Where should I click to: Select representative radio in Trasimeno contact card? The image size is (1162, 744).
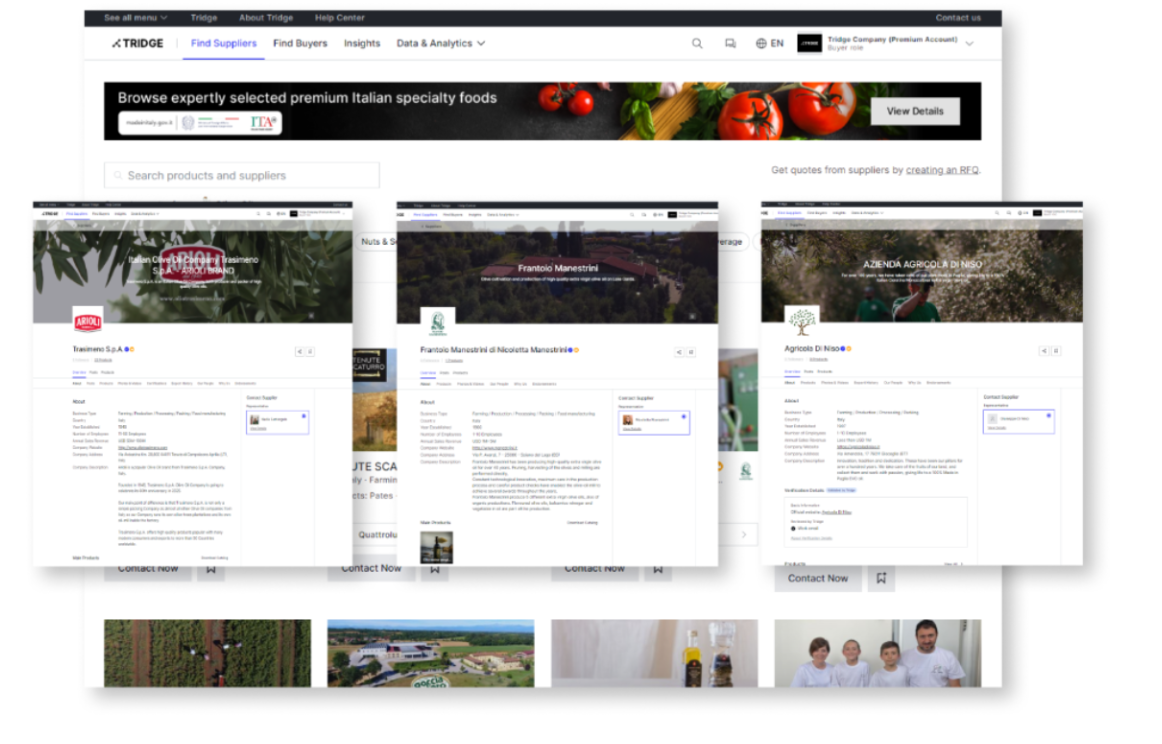pos(303,414)
